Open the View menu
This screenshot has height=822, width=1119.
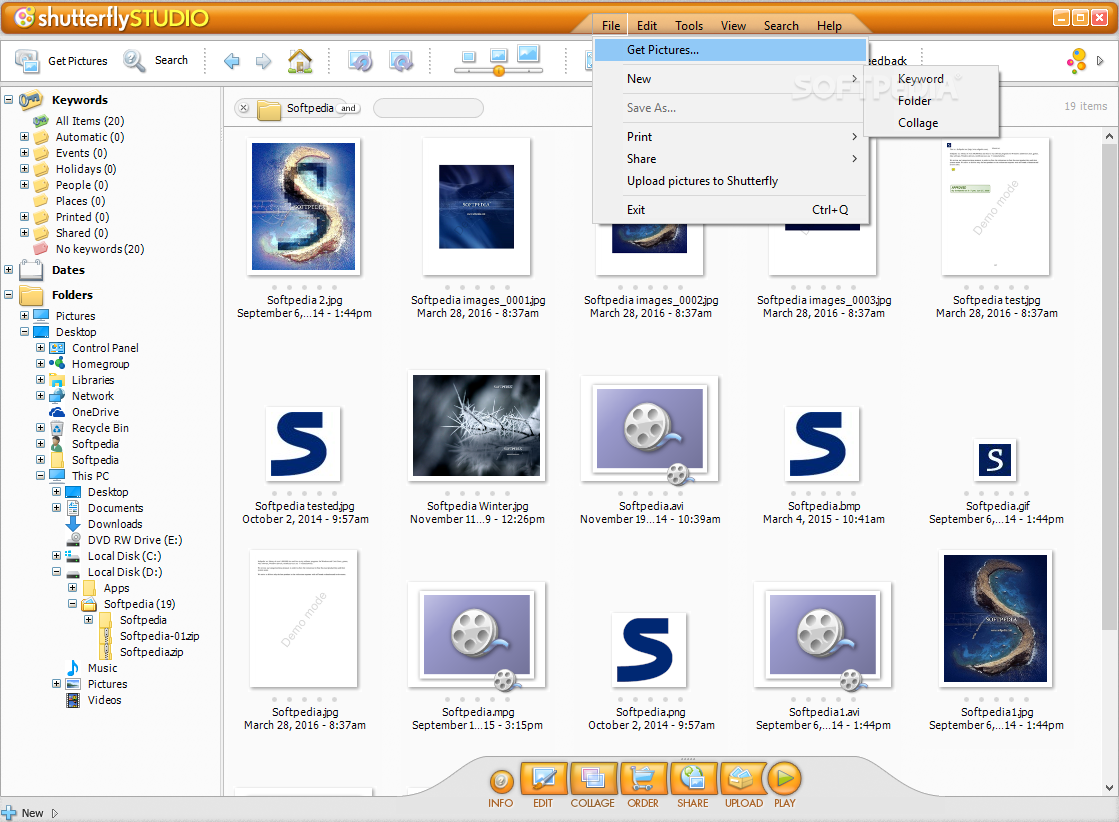(733, 26)
